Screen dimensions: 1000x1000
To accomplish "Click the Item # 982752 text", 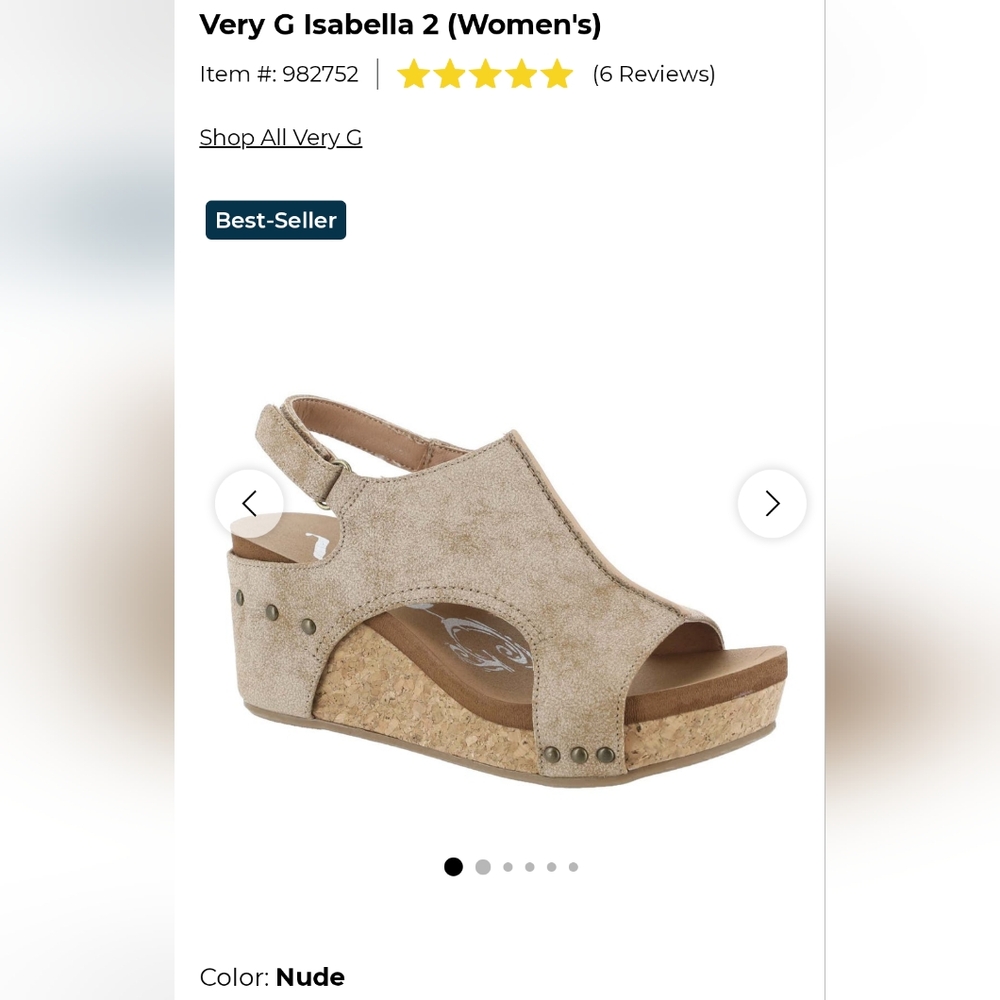I will click(279, 73).
